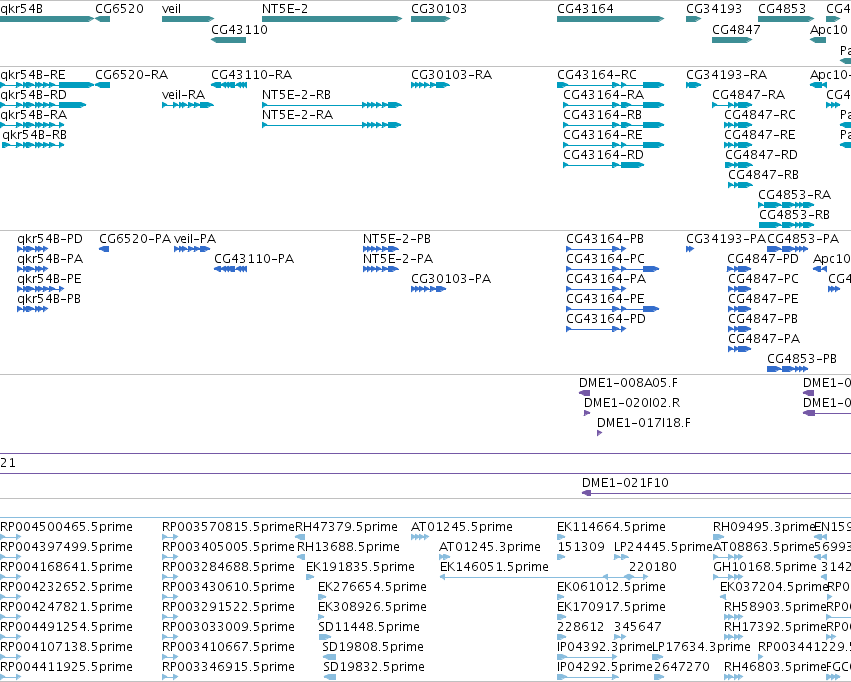Viewport: 851px width, 682px height.
Task: Select transcript qkr54B-RB
Action: pyautogui.click(x=33, y=145)
